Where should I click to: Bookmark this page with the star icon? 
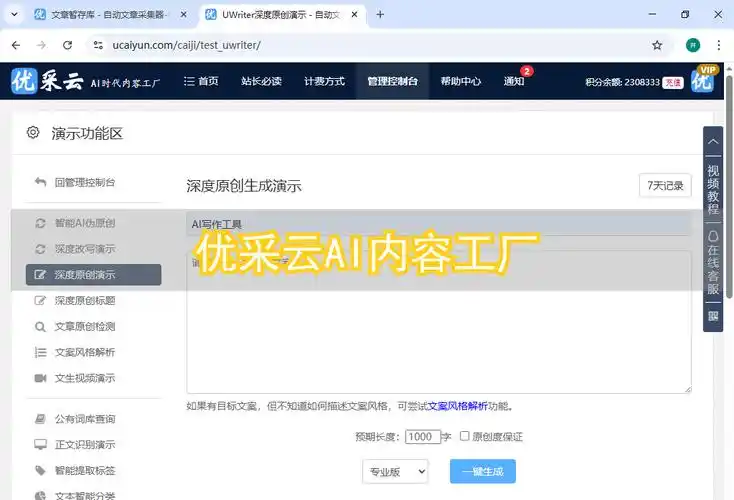click(657, 45)
